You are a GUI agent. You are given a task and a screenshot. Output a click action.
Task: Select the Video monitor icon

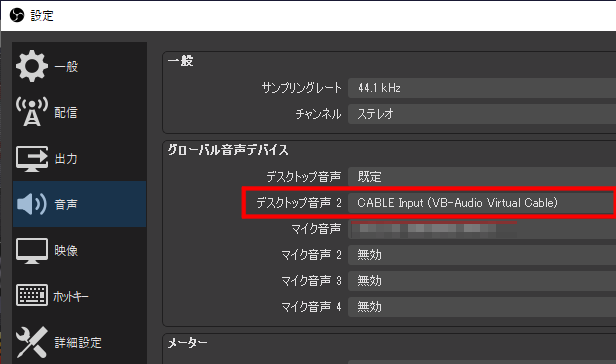tap(32, 251)
